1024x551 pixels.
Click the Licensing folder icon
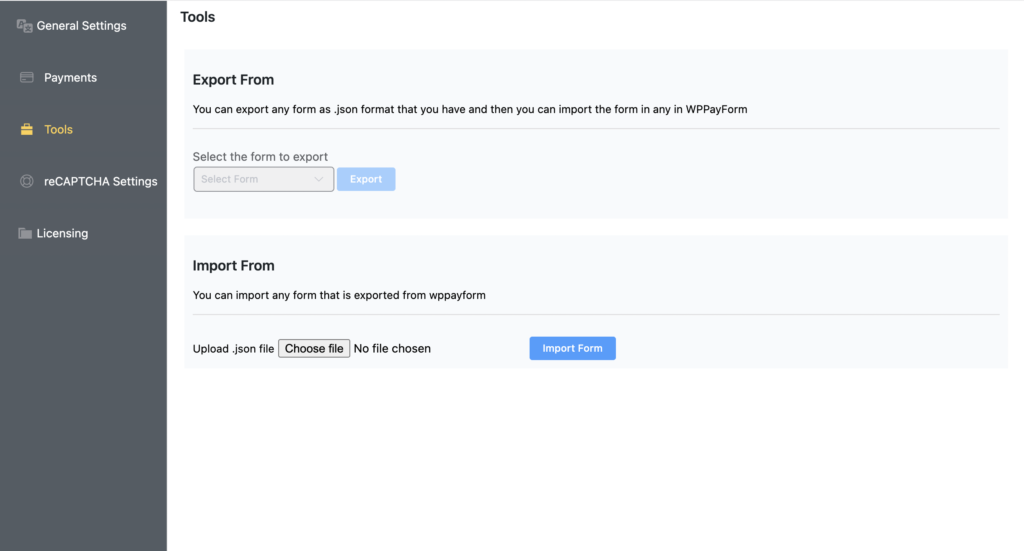click(25, 233)
